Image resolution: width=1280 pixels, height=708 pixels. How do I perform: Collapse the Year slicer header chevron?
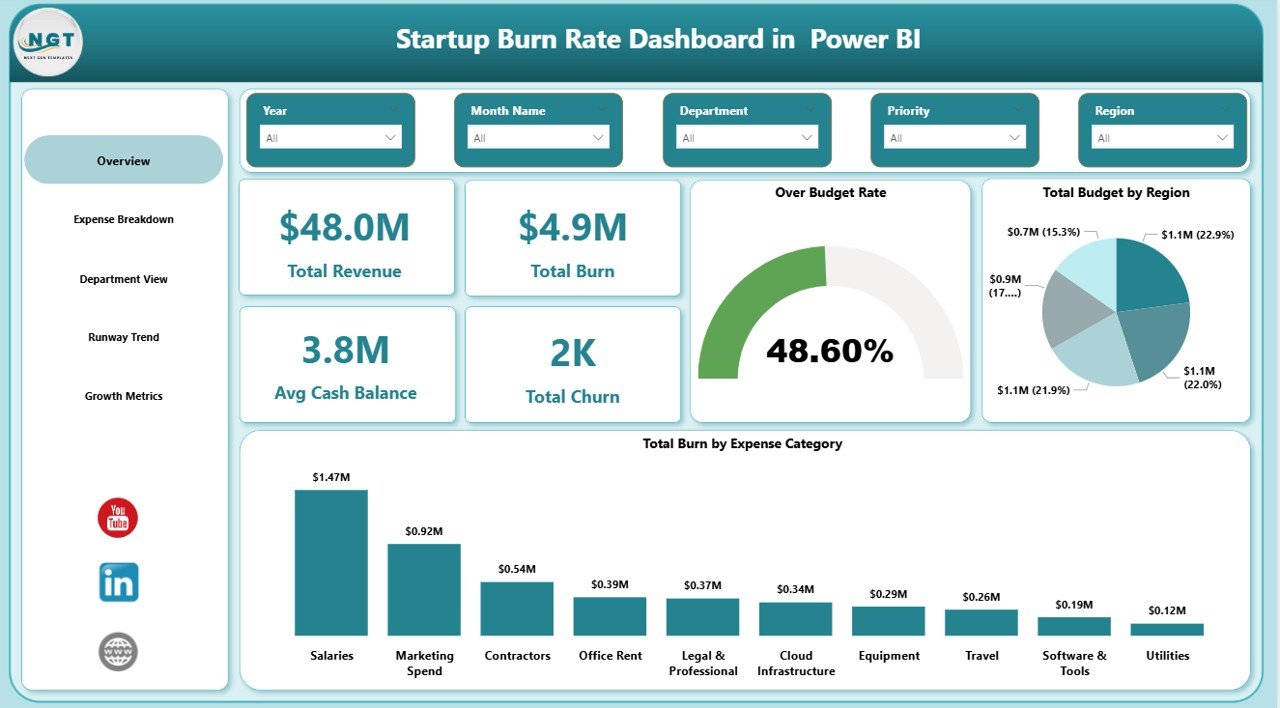394,110
